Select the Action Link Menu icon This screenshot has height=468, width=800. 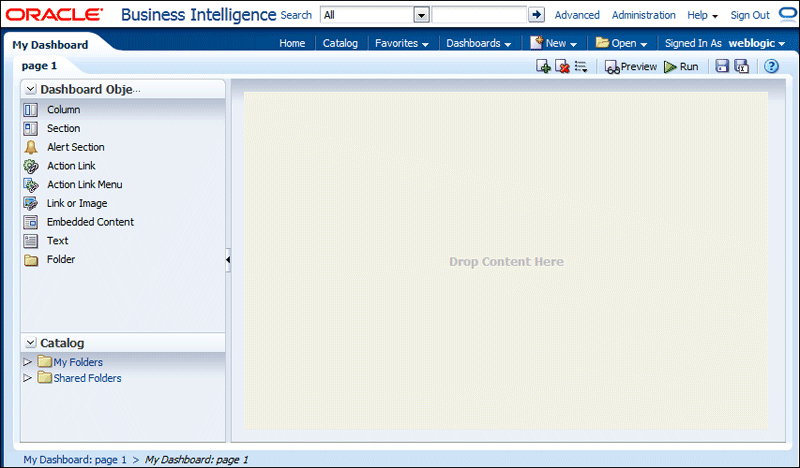click(x=31, y=185)
